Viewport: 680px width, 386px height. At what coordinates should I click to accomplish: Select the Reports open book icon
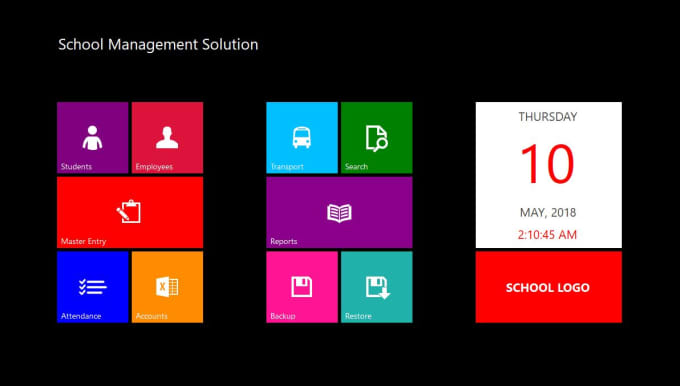[x=339, y=213]
